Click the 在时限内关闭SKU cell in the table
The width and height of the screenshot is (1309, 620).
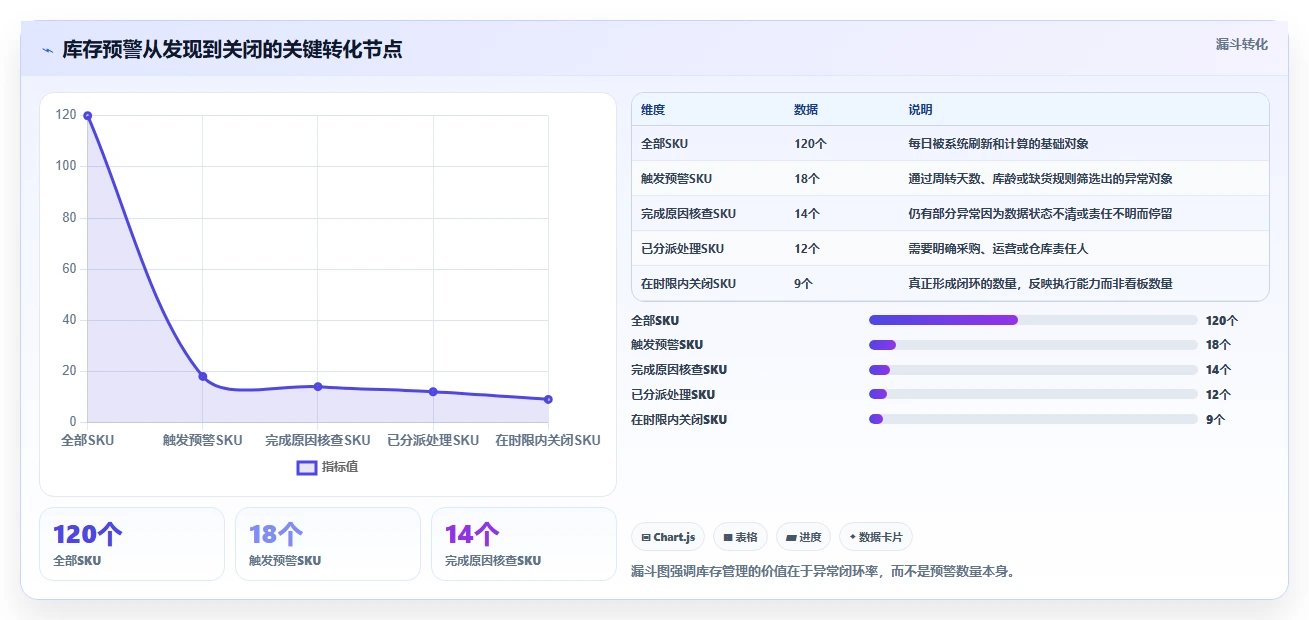(x=688, y=284)
